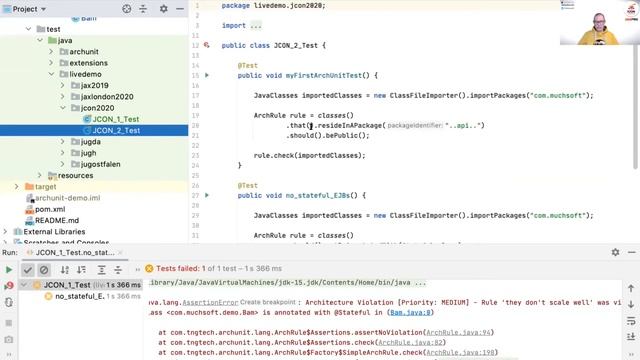Image resolution: width=640 pixels, height=360 pixels.
Task: Click the failed test status icon
Action: coord(149,269)
